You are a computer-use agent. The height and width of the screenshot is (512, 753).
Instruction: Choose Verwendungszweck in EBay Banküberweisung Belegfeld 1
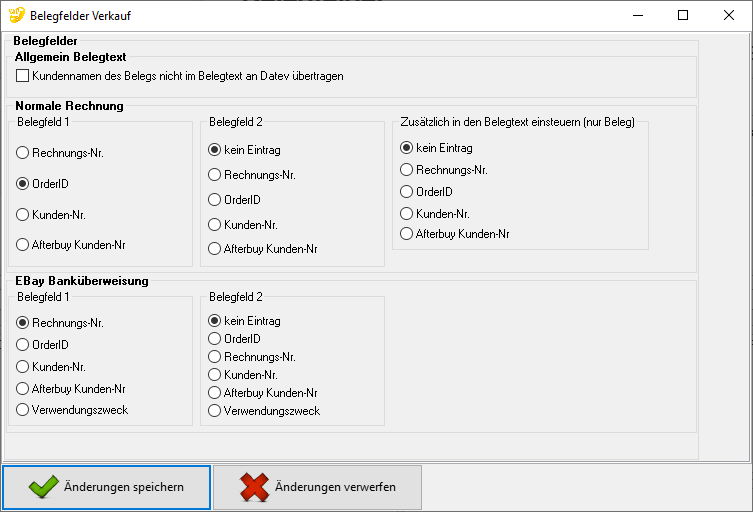(24, 410)
